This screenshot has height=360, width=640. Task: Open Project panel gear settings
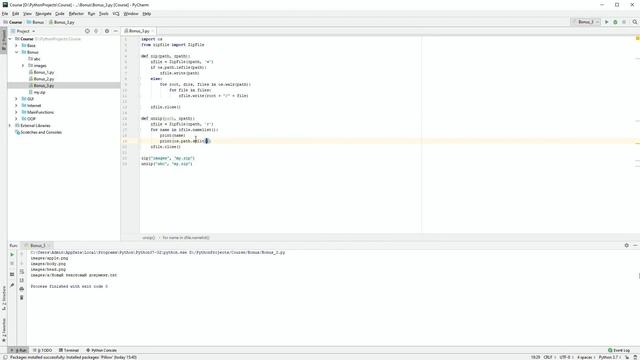[107, 31]
